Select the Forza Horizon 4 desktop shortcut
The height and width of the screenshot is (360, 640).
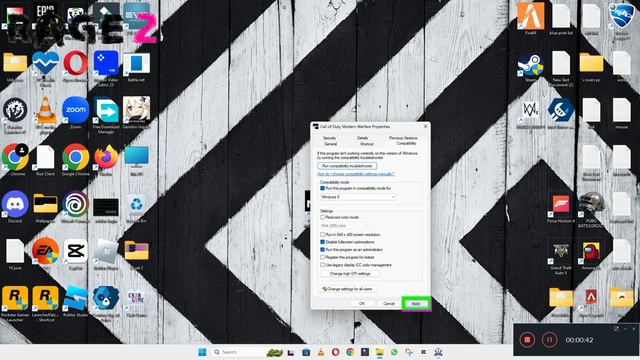pyautogui.click(x=561, y=205)
